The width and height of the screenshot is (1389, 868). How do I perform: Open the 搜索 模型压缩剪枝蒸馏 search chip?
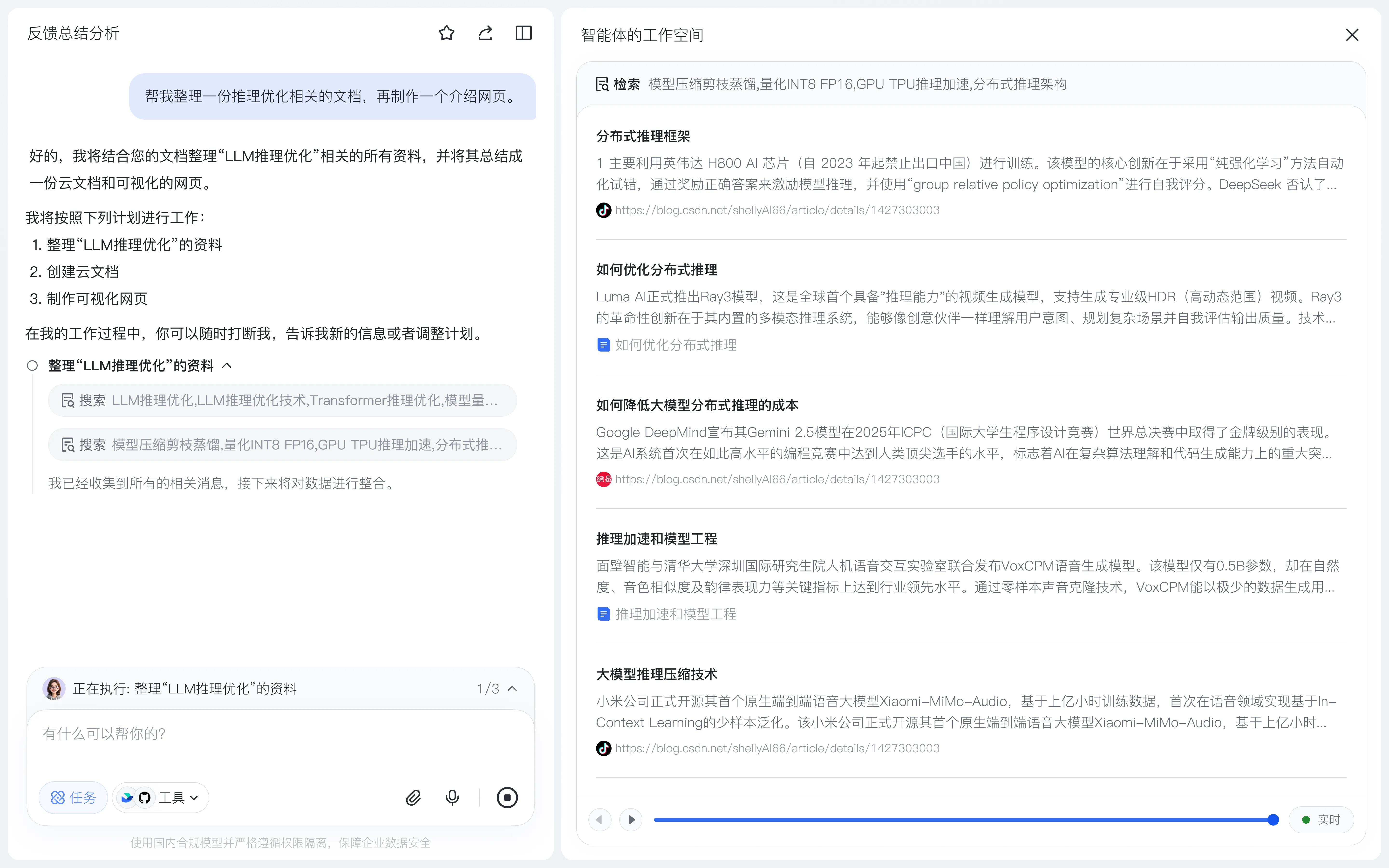pyautogui.click(x=282, y=444)
